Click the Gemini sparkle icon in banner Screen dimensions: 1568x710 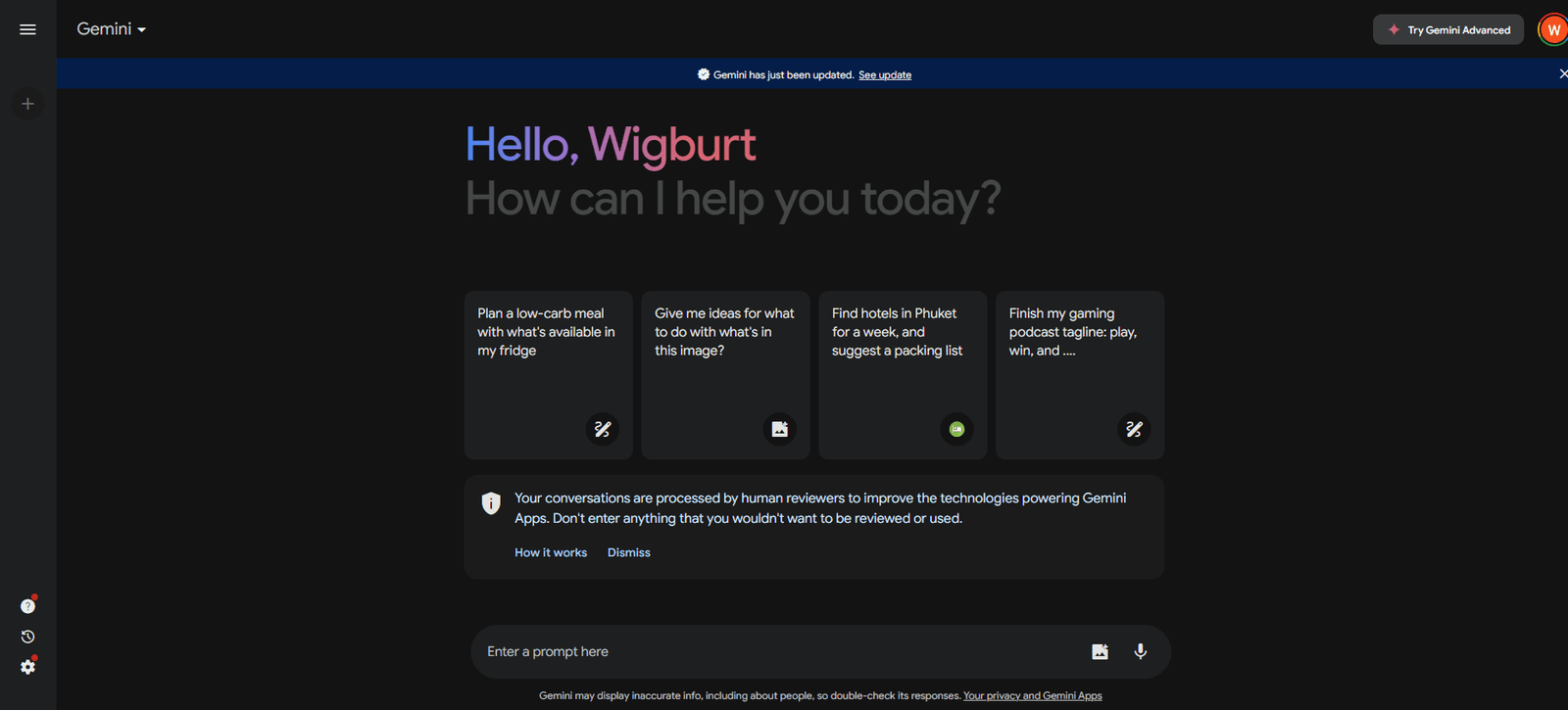(x=704, y=74)
